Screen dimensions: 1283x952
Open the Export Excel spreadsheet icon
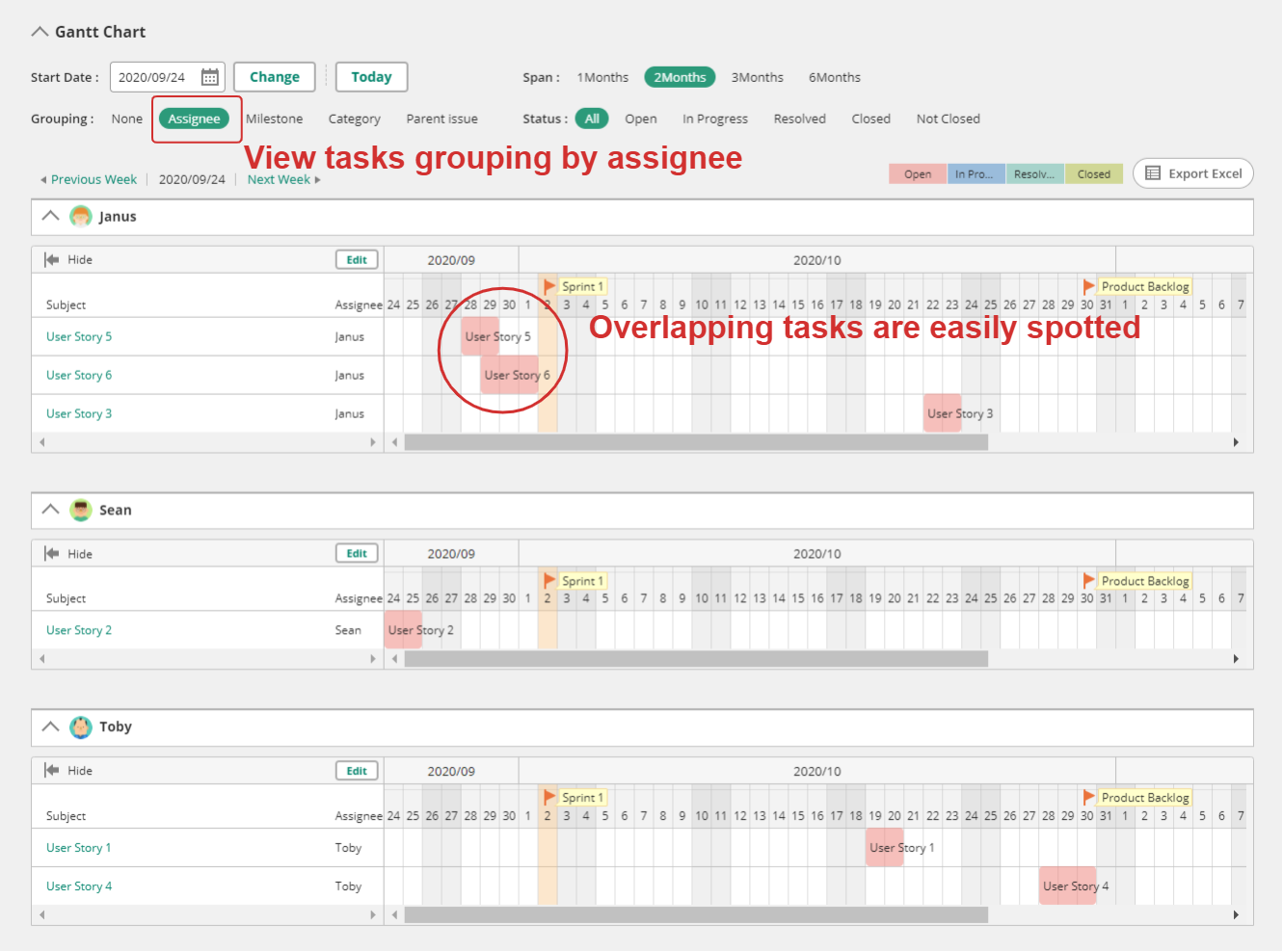[1155, 173]
